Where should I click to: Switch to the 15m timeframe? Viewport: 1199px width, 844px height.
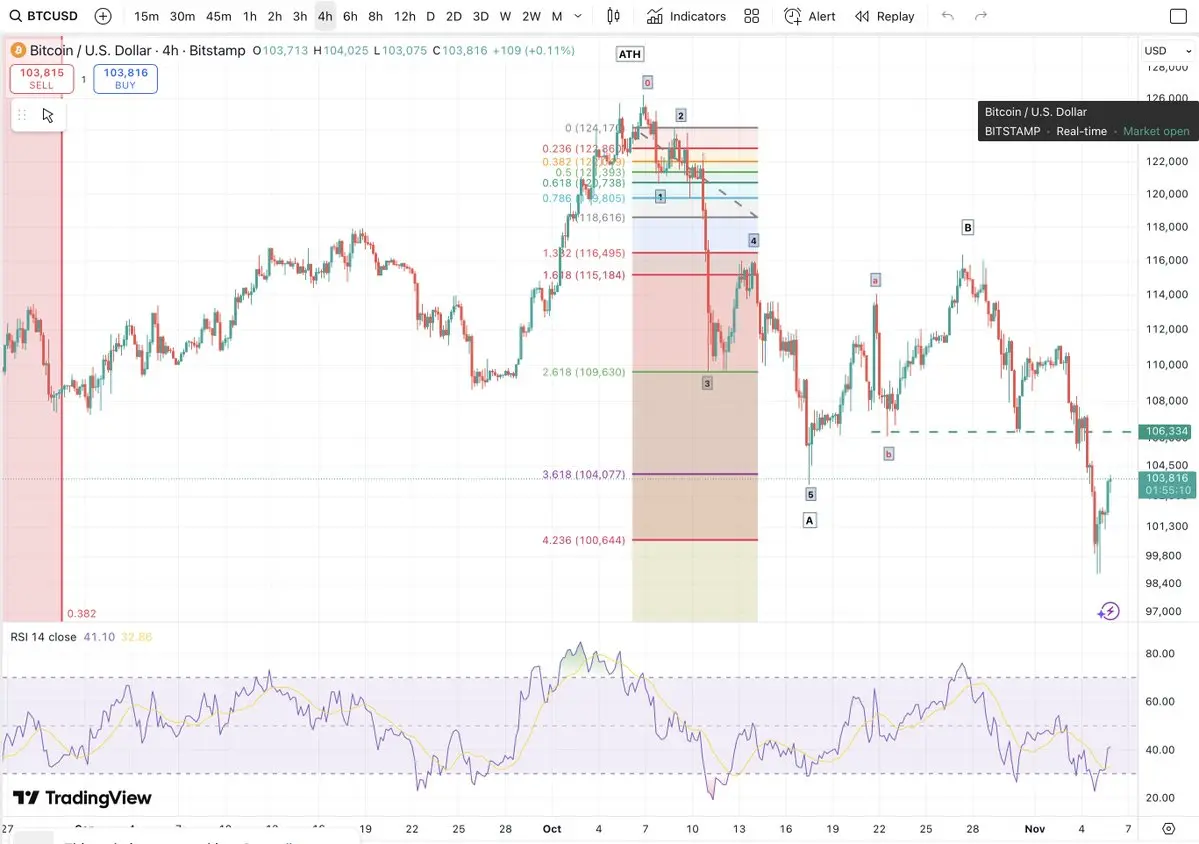[146, 16]
